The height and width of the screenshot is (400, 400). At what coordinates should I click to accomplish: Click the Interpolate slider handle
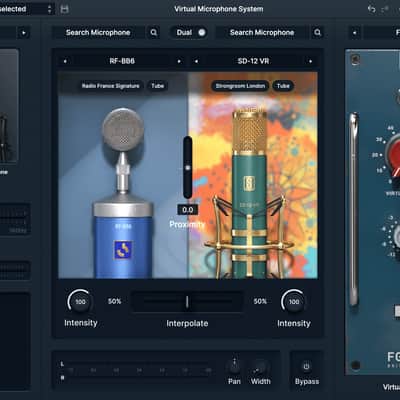point(187,302)
